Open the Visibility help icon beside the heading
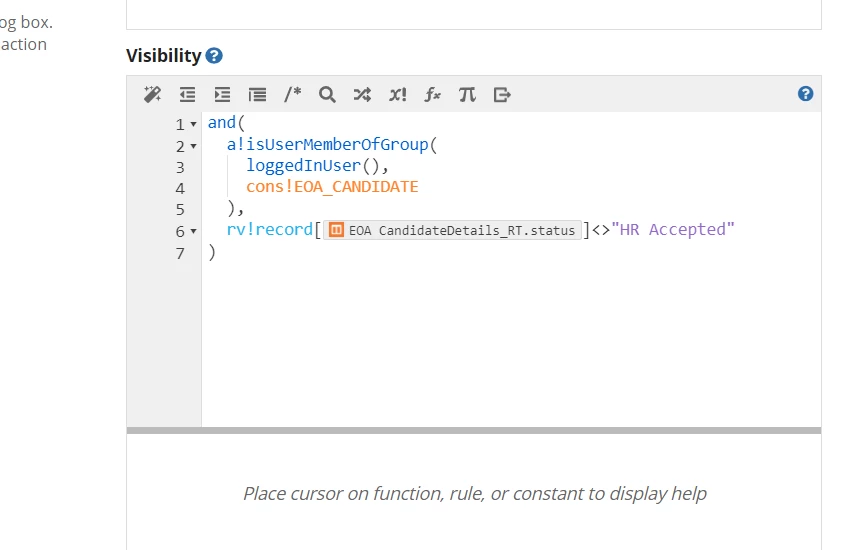The image size is (841, 550). (x=214, y=55)
